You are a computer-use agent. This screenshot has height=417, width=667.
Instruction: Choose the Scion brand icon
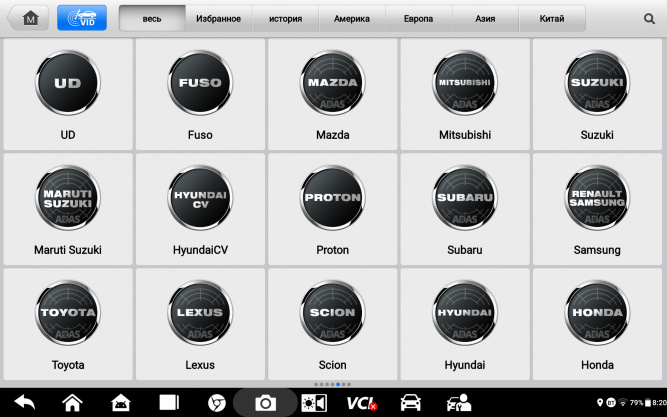pyautogui.click(x=332, y=313)
